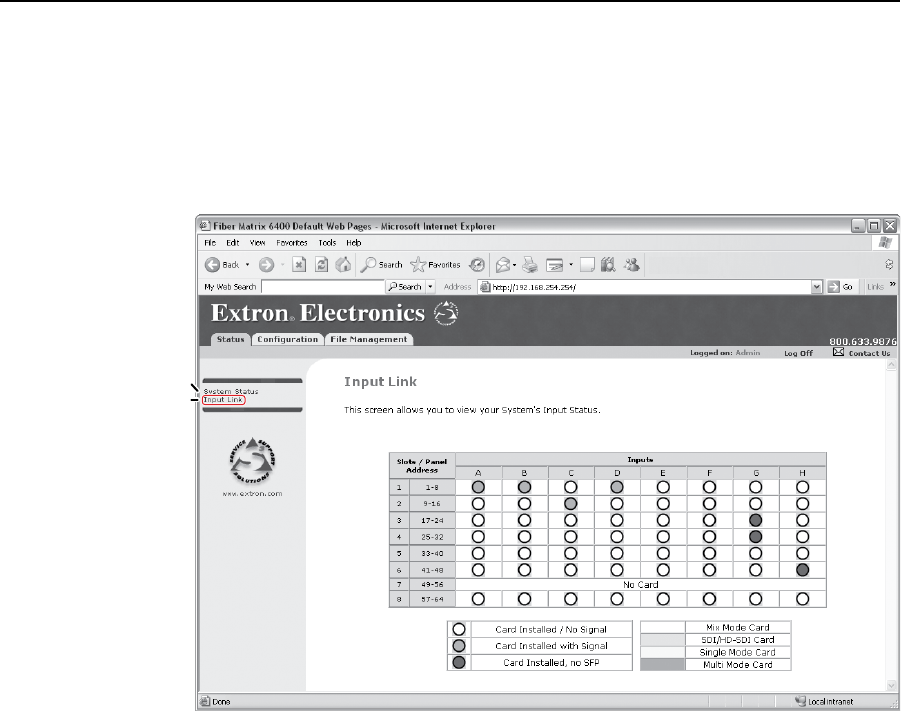Open the File menu
The image size is (901, 711).
[210, 243]
